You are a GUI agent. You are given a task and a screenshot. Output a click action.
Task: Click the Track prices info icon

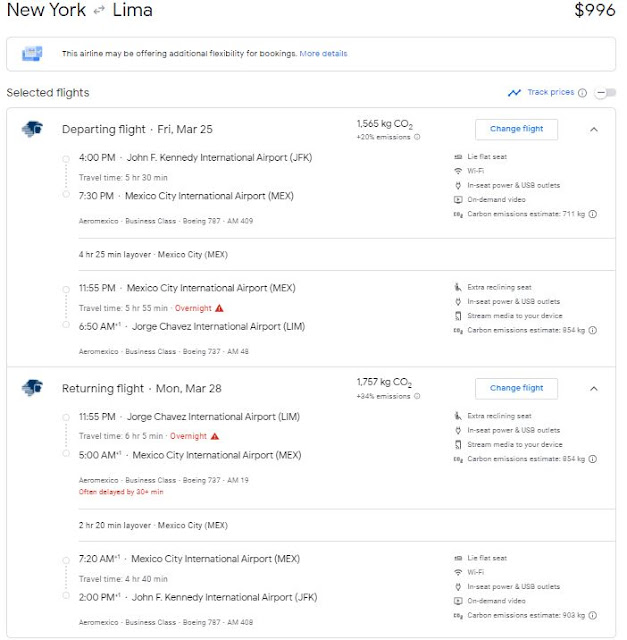[583, 93]
